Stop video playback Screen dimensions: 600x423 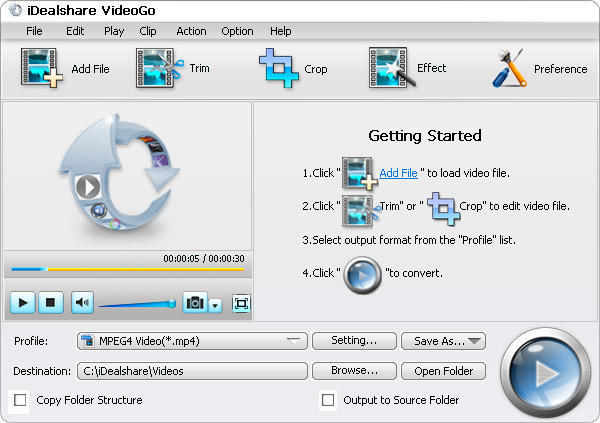point(53,302)
